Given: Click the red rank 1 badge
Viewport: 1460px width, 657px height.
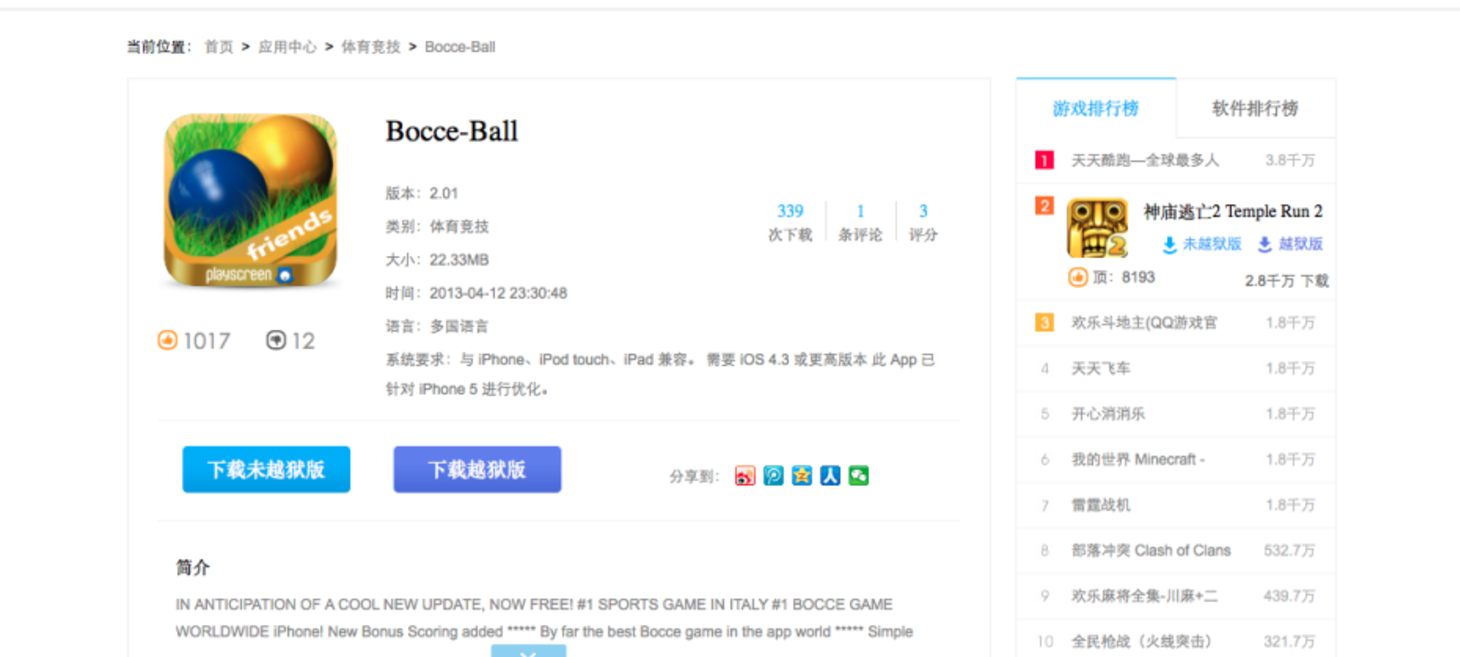Looking at the screenshot, I should (x=1044, y=160).
